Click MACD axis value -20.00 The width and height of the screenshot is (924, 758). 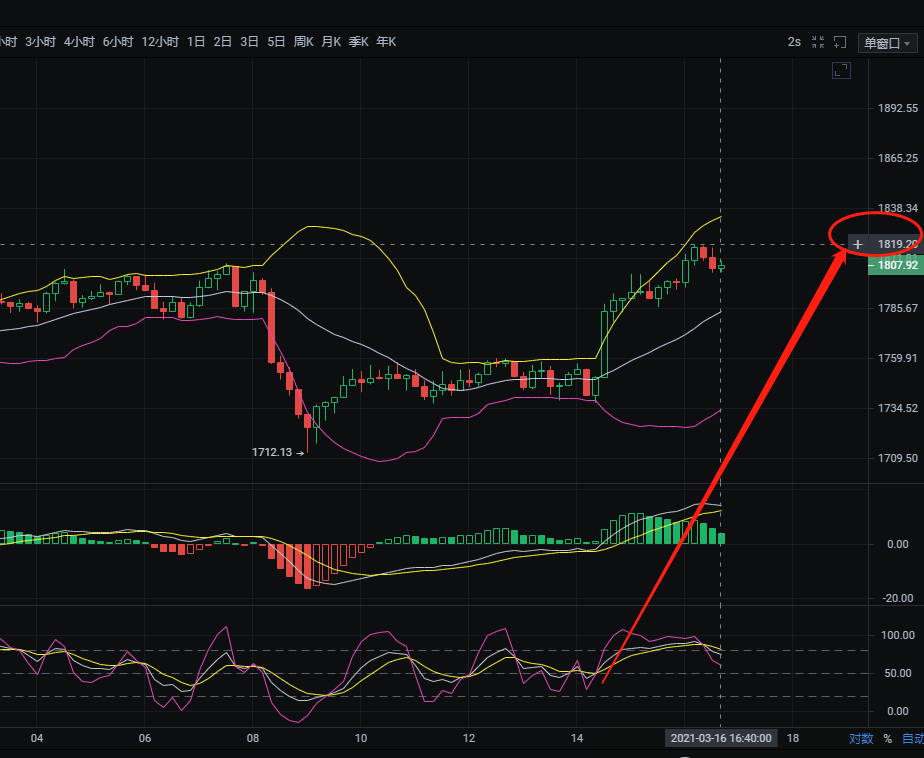tap(898, 598)
